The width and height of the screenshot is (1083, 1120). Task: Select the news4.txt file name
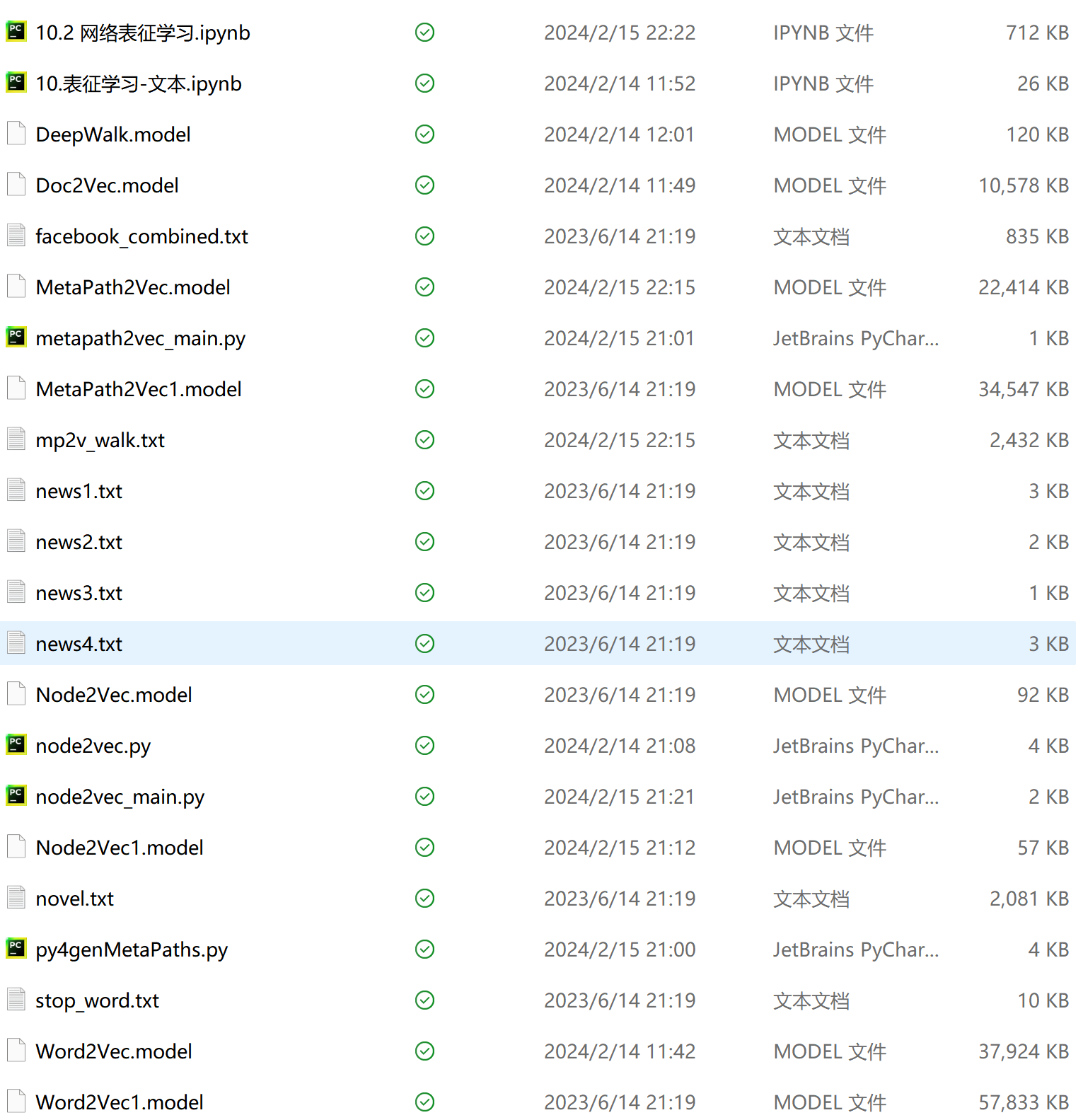[79, 644]
